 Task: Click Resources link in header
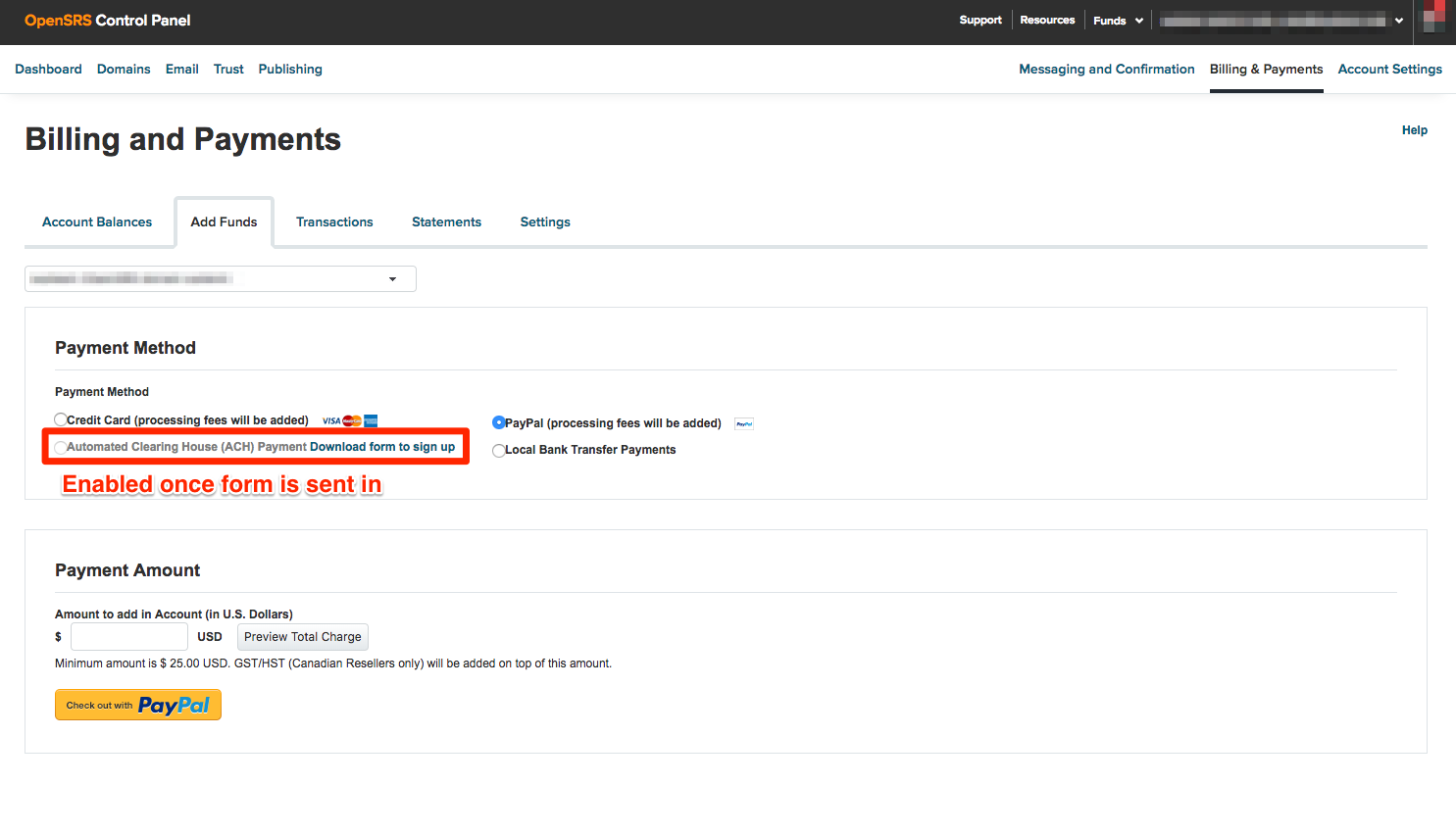point(1047,21)
